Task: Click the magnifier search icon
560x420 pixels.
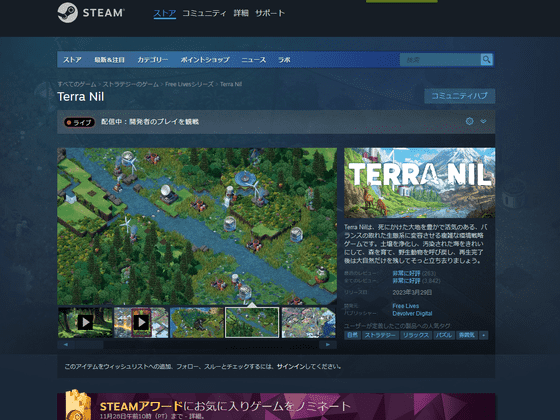Action: pos(486,60)
